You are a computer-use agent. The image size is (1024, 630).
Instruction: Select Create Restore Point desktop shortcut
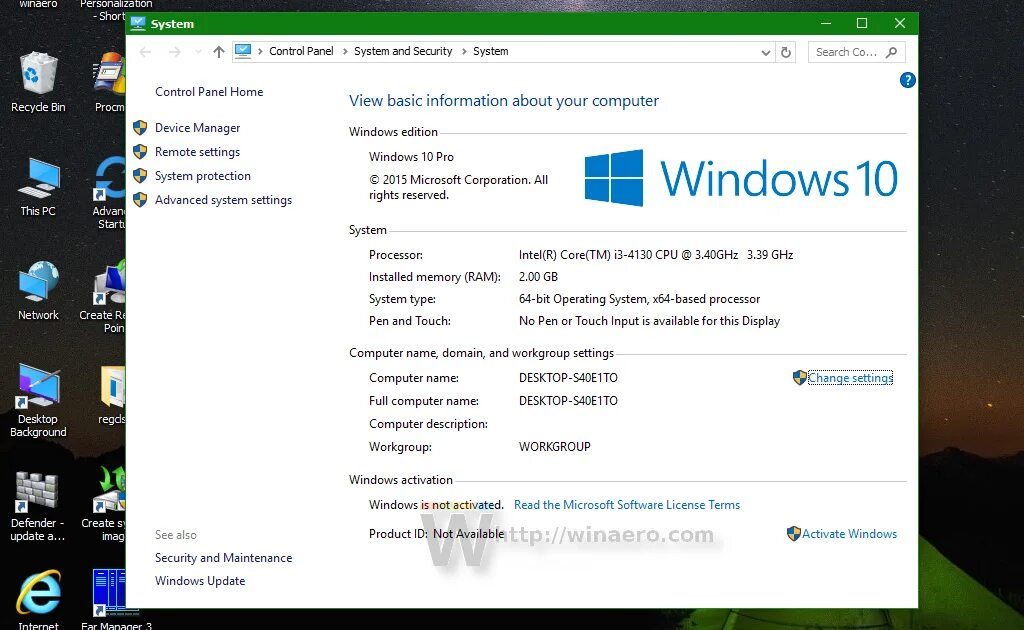104,296
